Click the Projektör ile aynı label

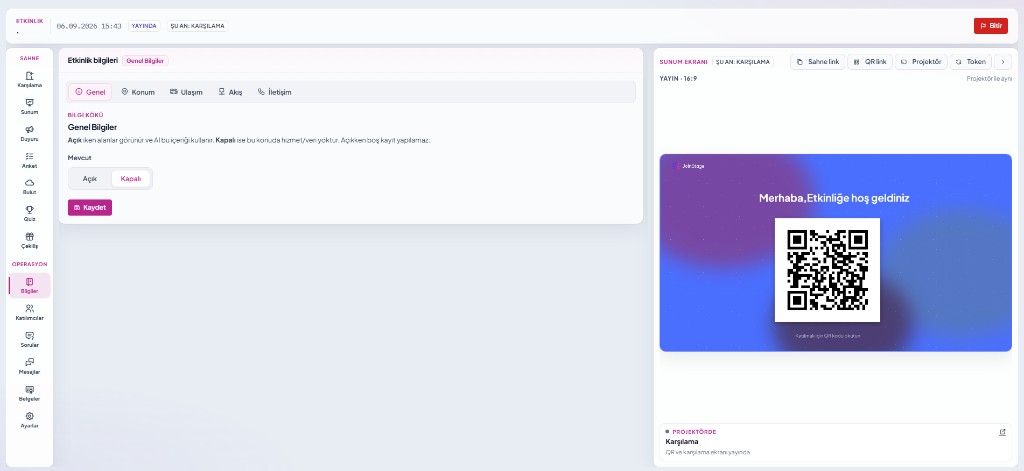989,78
